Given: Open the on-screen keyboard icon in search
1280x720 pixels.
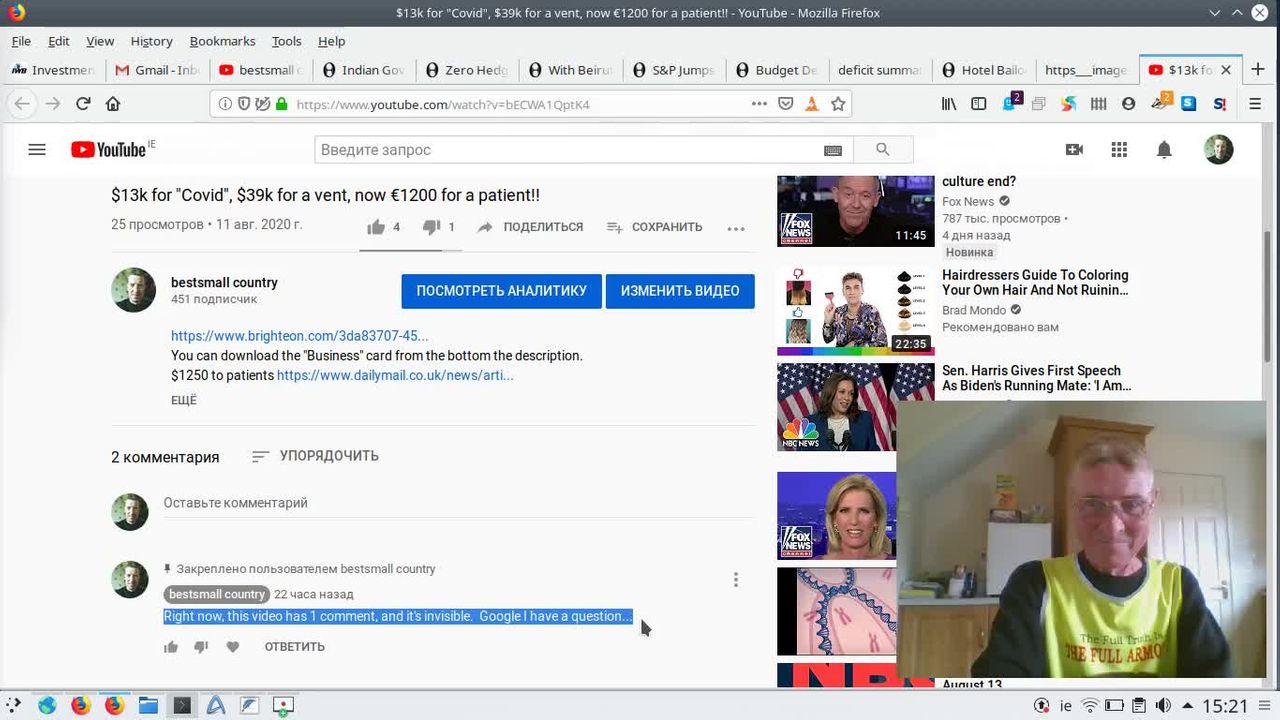Looking at the screenshot, I should pos(832,150).
